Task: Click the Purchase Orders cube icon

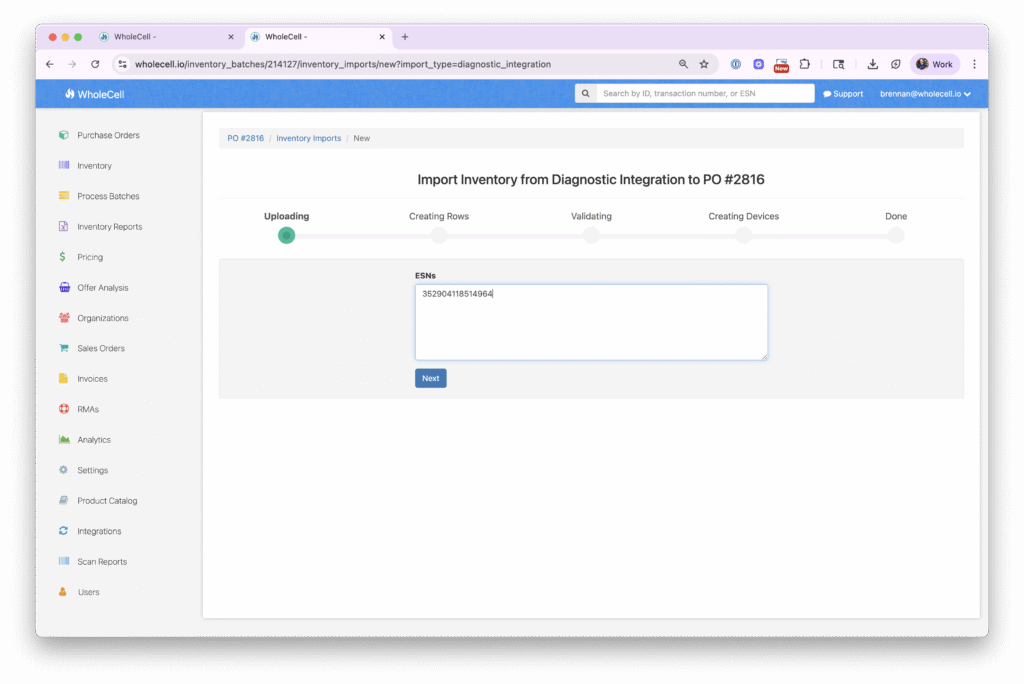Action: tap(63, 135)
